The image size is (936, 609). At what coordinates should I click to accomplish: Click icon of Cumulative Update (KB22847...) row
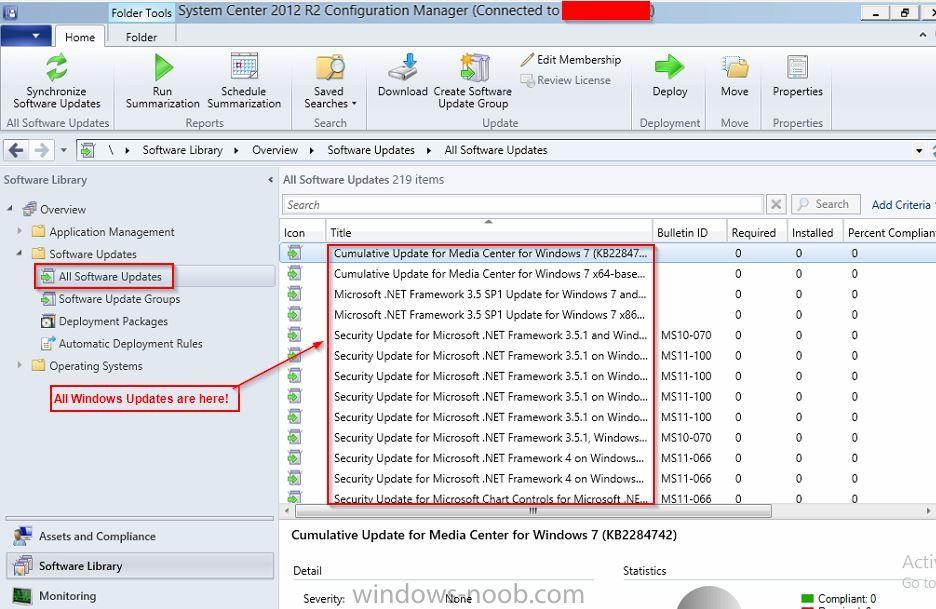click(294, 253)
